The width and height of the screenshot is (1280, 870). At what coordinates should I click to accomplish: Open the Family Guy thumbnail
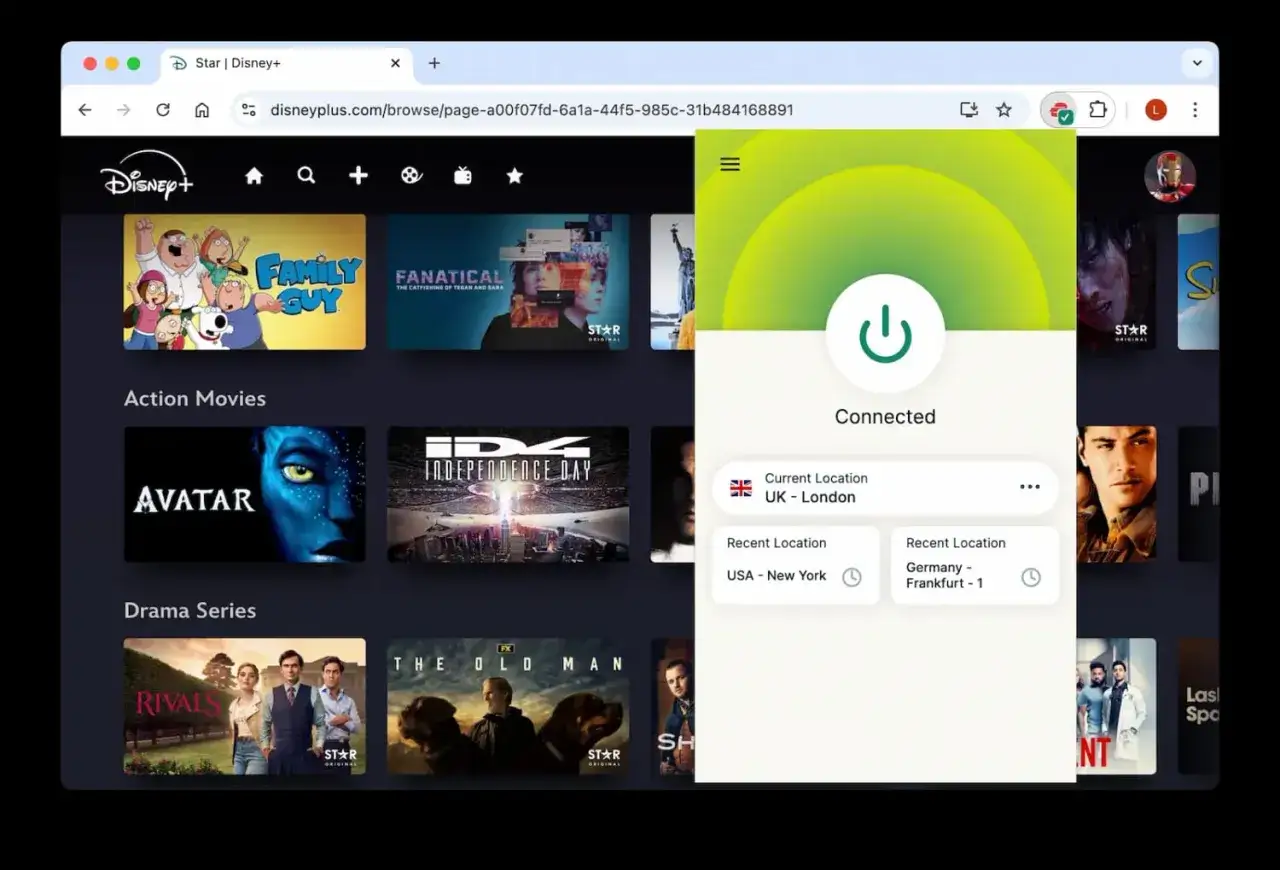tap(245, 282)
